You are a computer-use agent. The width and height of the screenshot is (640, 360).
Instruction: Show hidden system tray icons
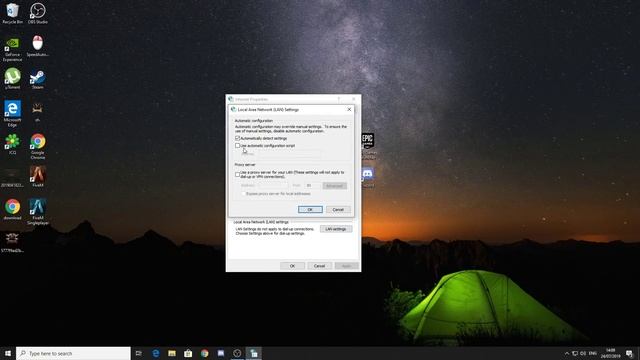click(x=567, y=353)
